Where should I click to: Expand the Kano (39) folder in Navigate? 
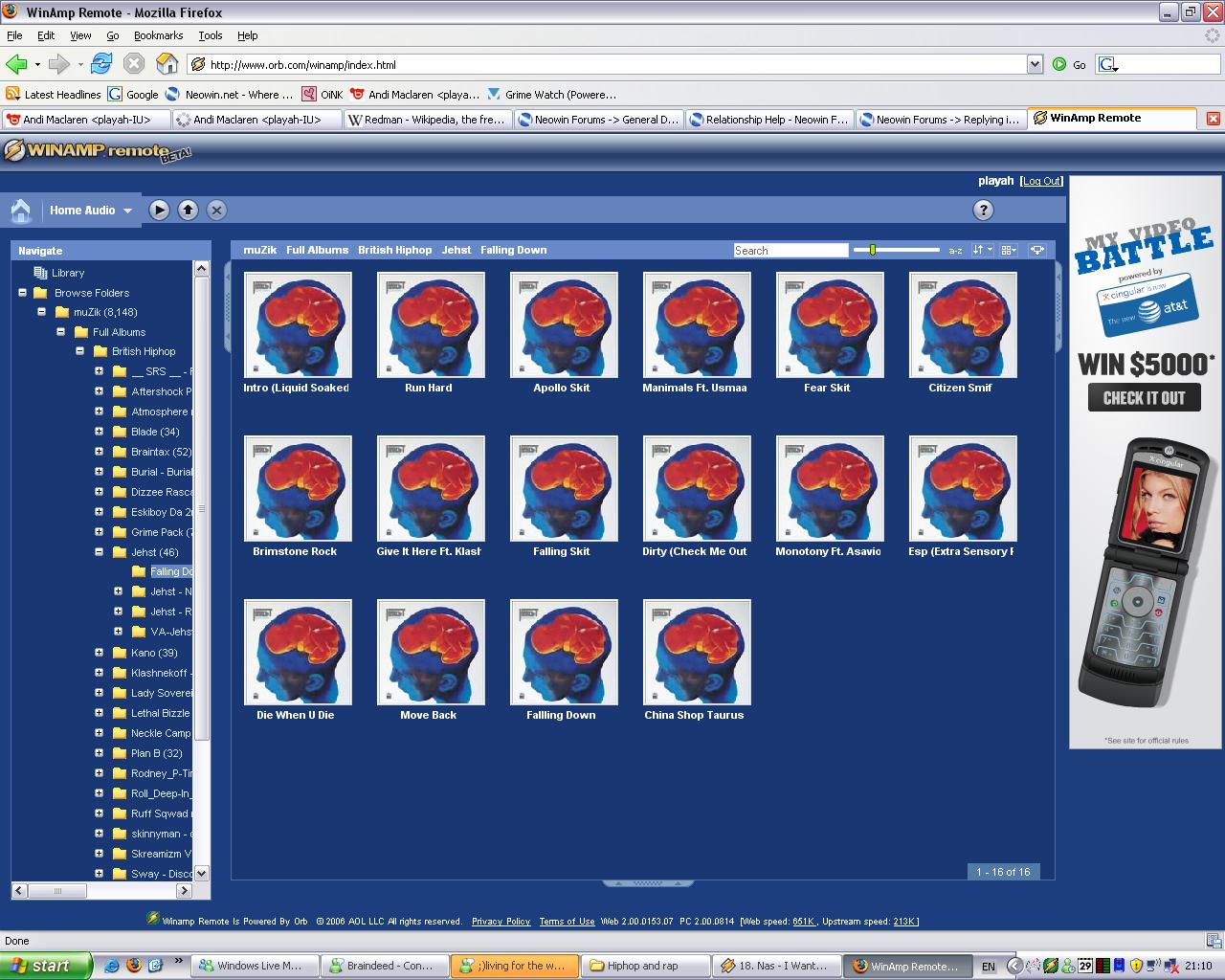pyautogui.click(x=100, y=652)
